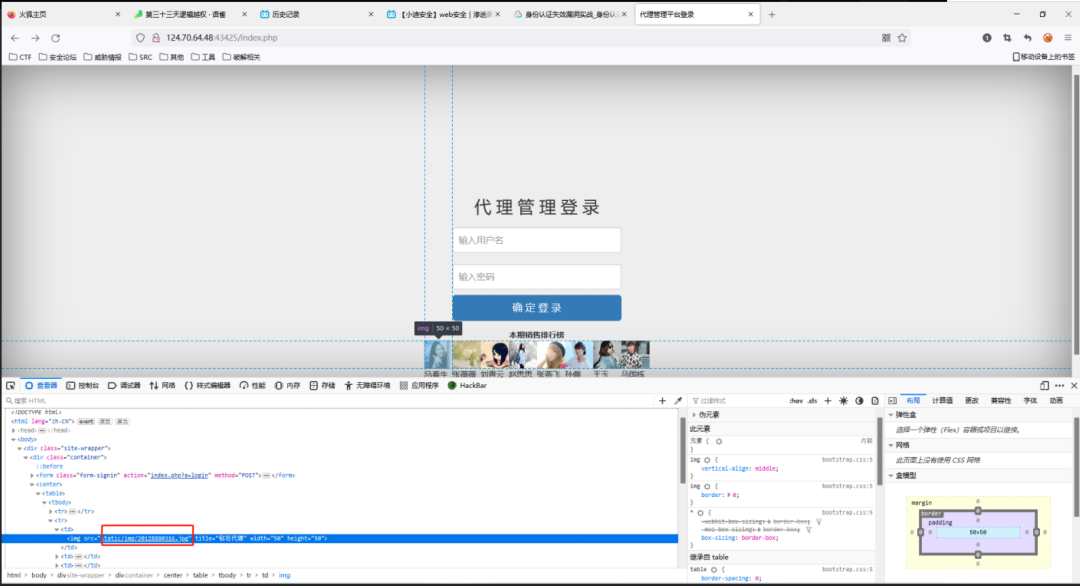Expand the head element node
The image size is (1080, 586).
(x=14, y=430)
